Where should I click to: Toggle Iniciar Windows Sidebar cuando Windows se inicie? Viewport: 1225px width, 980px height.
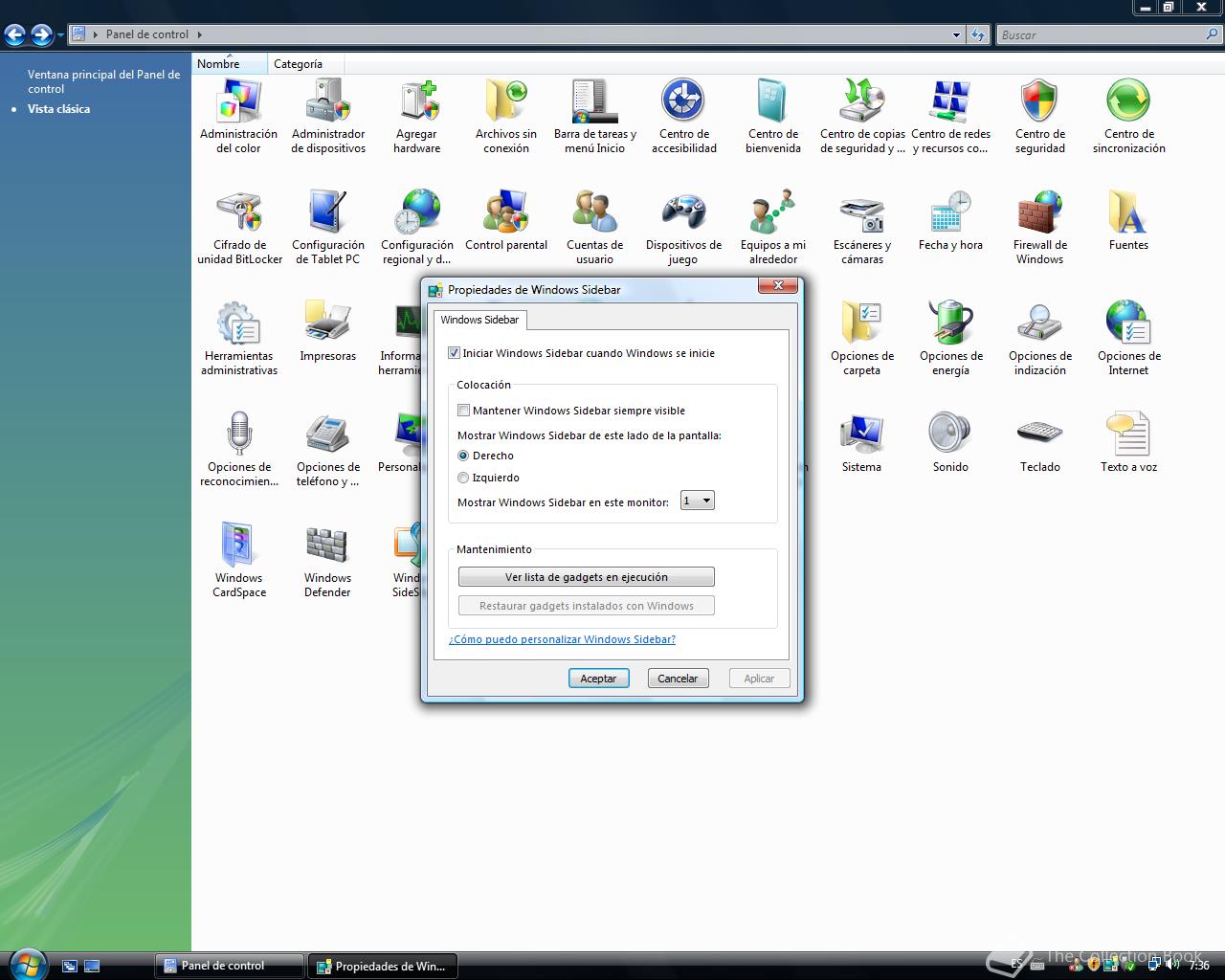pyautogui.click(x=454, y=353)
